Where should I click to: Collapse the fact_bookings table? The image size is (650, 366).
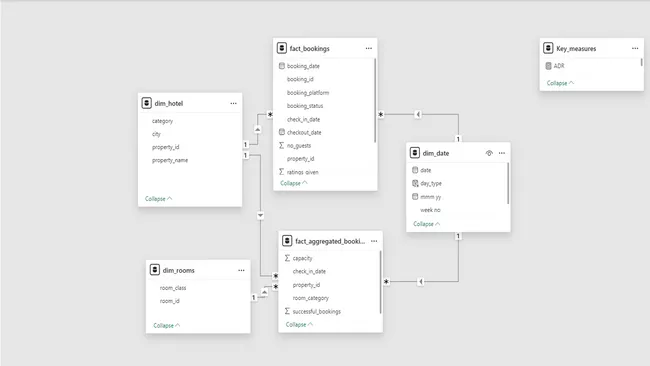(x=293, y=183)
